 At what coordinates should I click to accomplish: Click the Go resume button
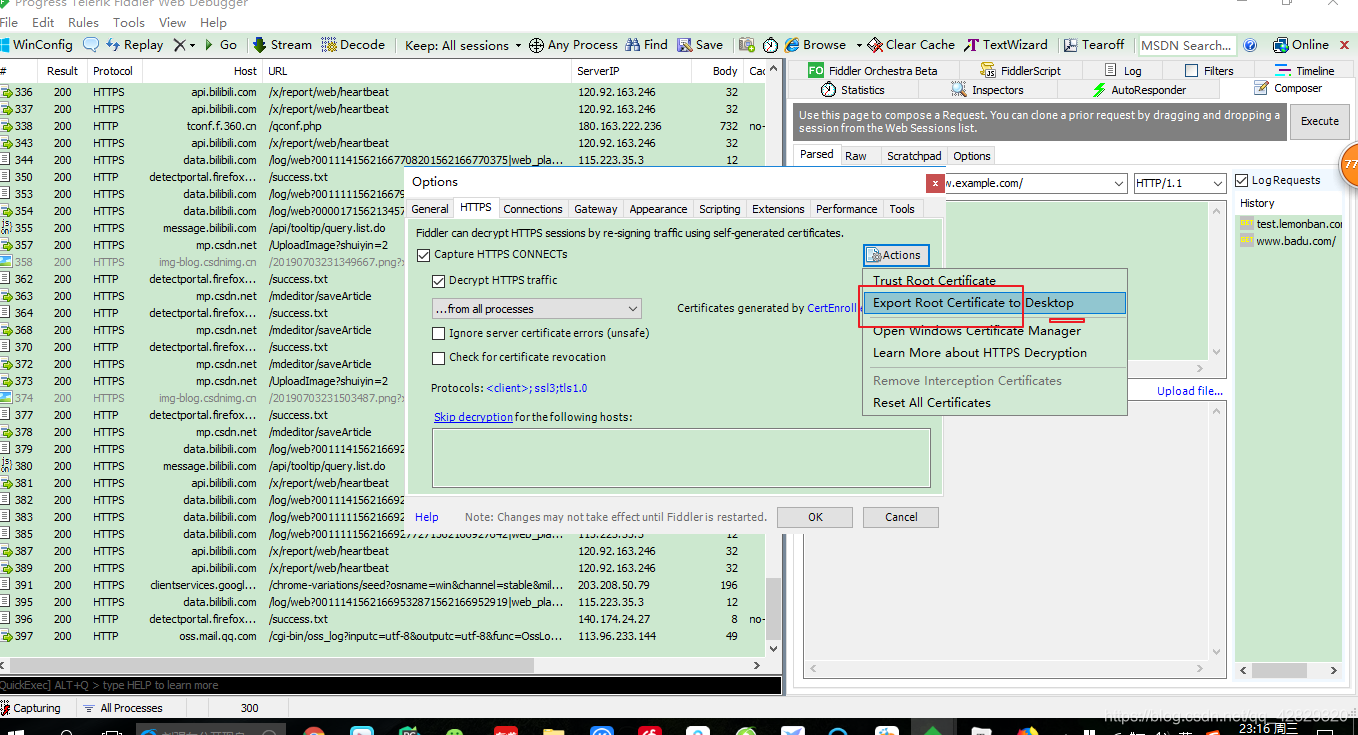point(221,45)
